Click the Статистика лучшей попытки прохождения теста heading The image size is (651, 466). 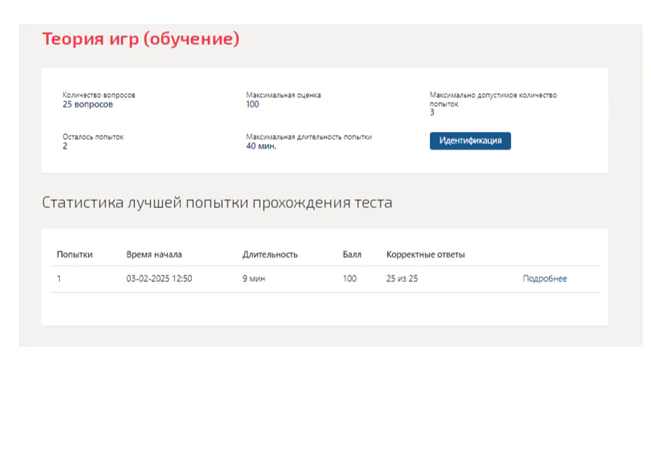(217, 203)
